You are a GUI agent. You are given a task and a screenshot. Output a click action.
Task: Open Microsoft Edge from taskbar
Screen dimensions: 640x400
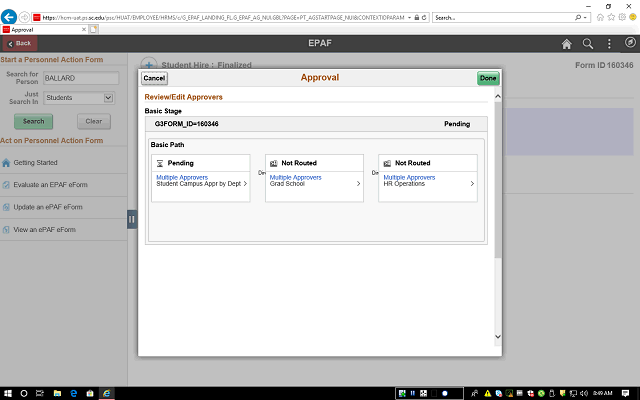74,393
